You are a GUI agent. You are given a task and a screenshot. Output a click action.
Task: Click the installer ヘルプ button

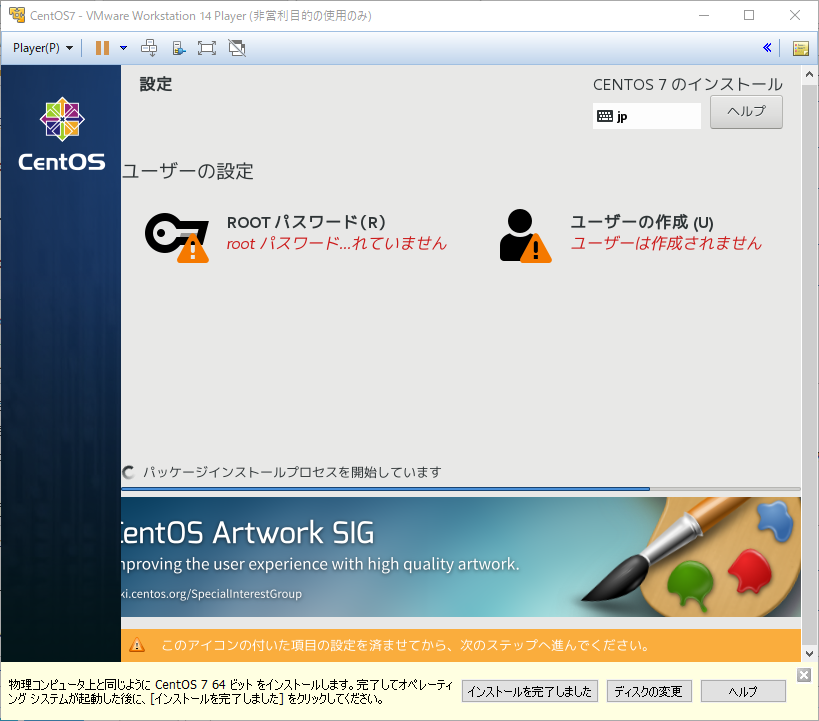[x=746, y=112]
